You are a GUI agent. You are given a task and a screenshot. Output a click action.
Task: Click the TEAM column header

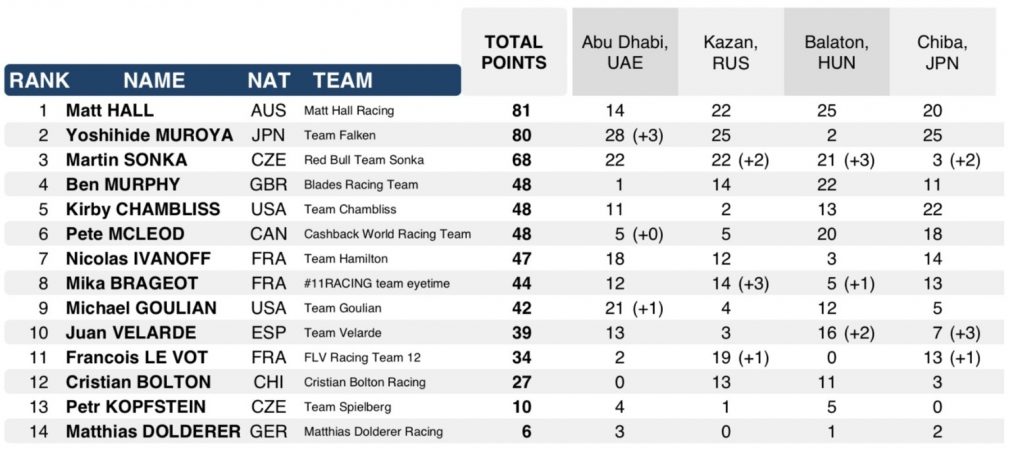point(342,81)
